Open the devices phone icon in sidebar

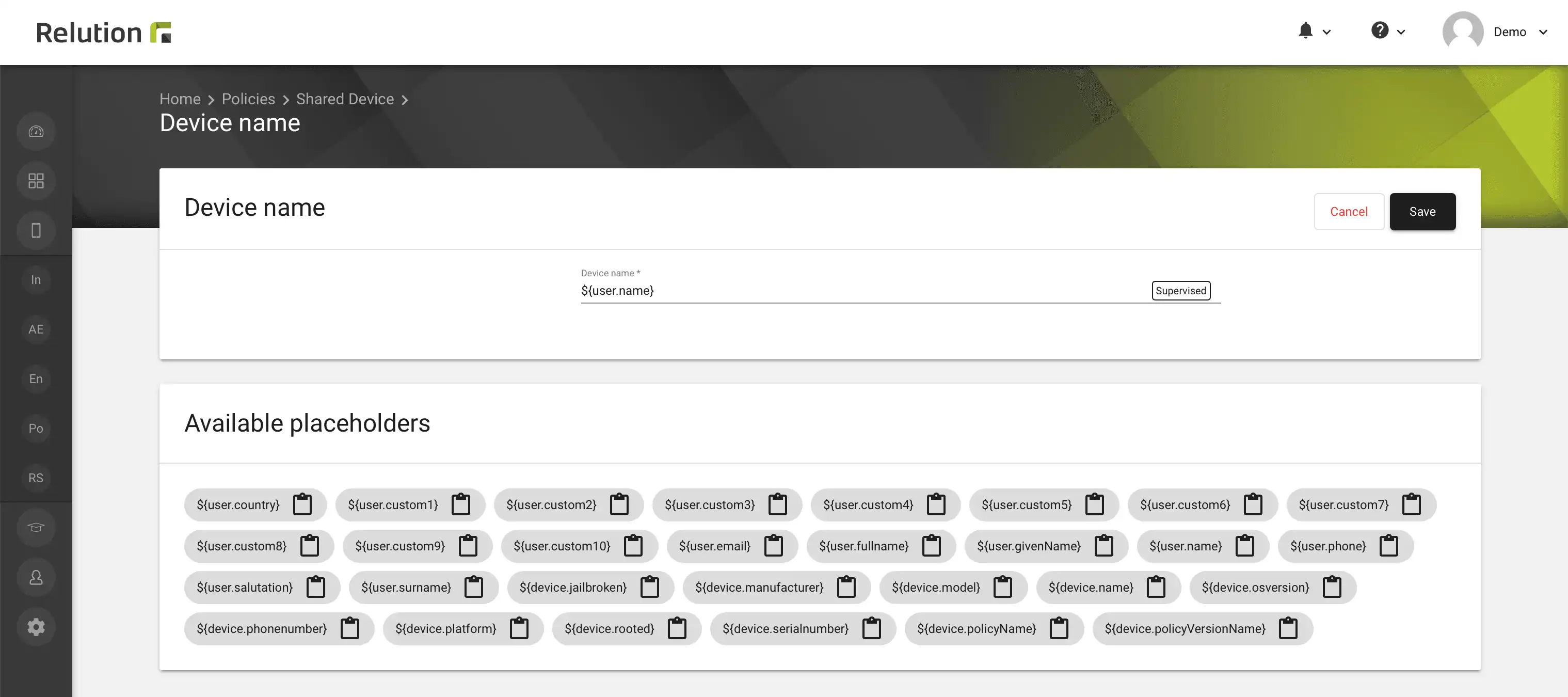tap(36, 230)
